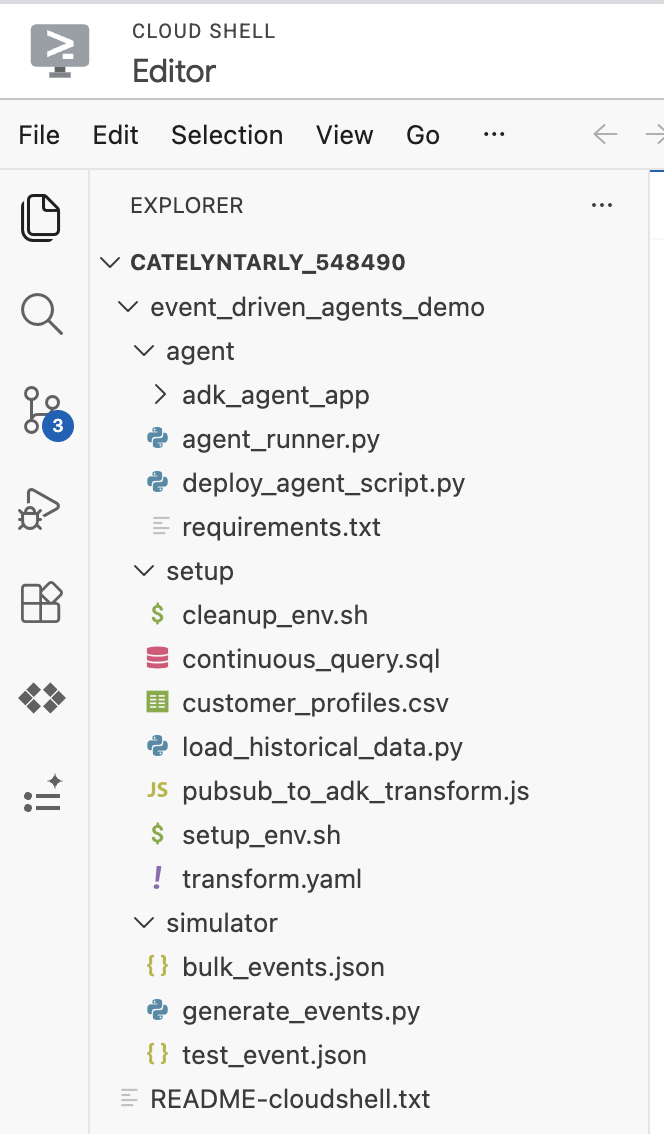Click the navigate back arrow
Viewport: 664px width, 1134px height.
[605, 135]
